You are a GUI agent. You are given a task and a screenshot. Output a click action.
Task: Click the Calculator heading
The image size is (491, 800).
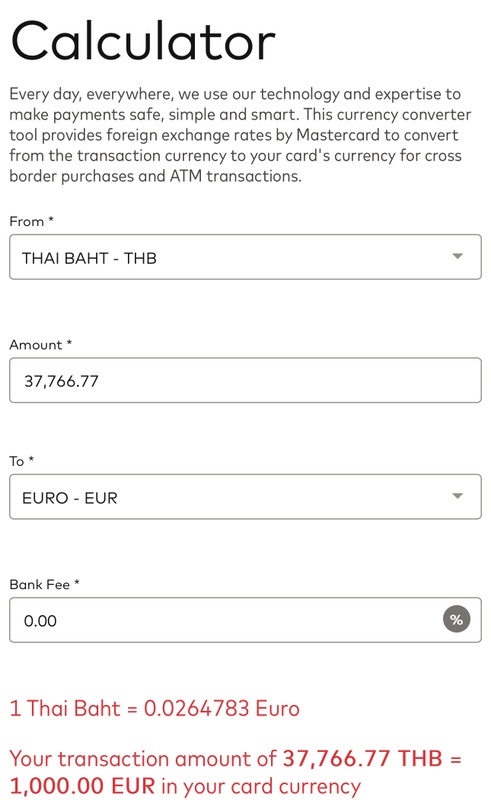coord(143,41)
